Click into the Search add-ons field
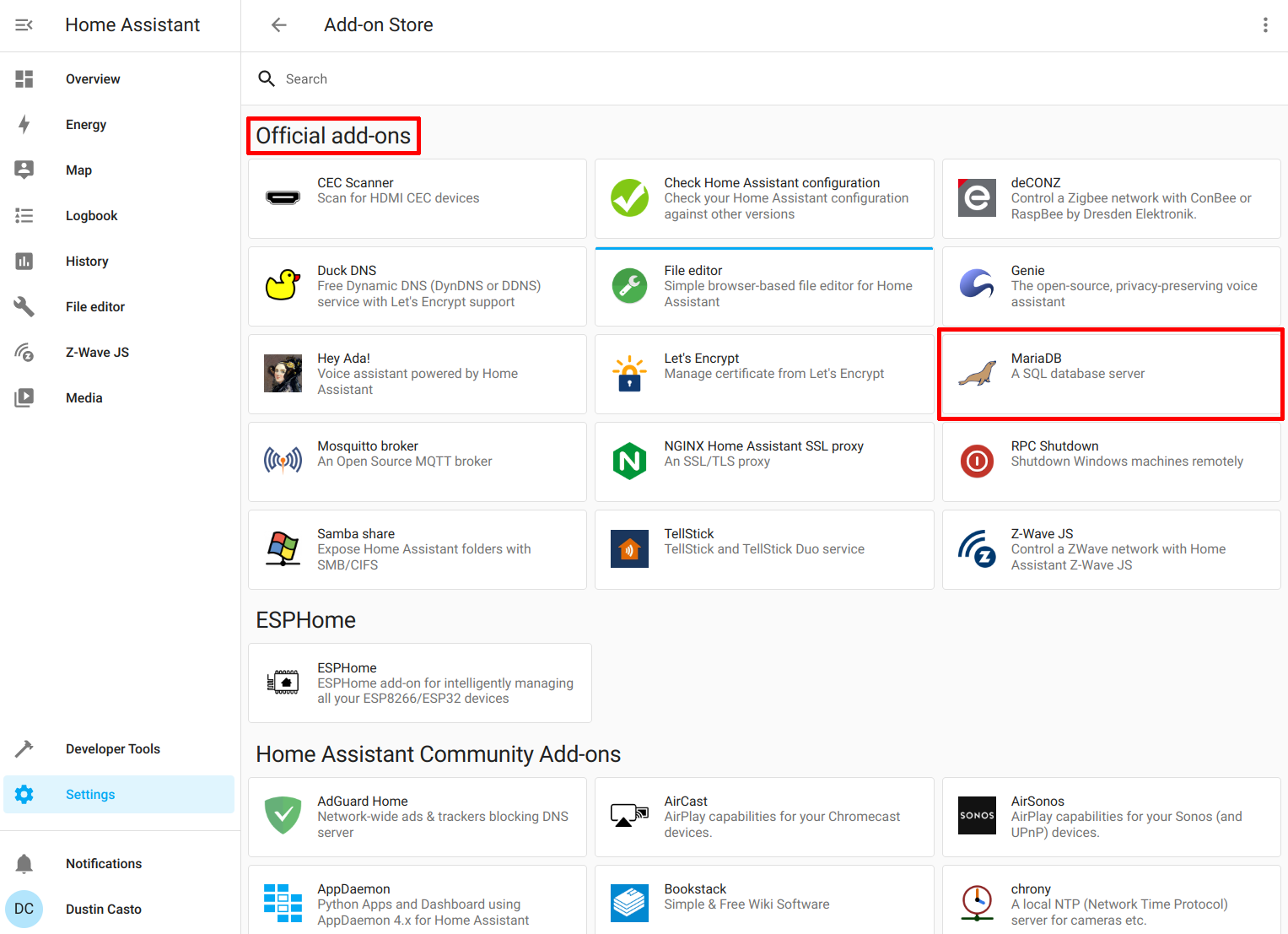 [x=764, y=78]
